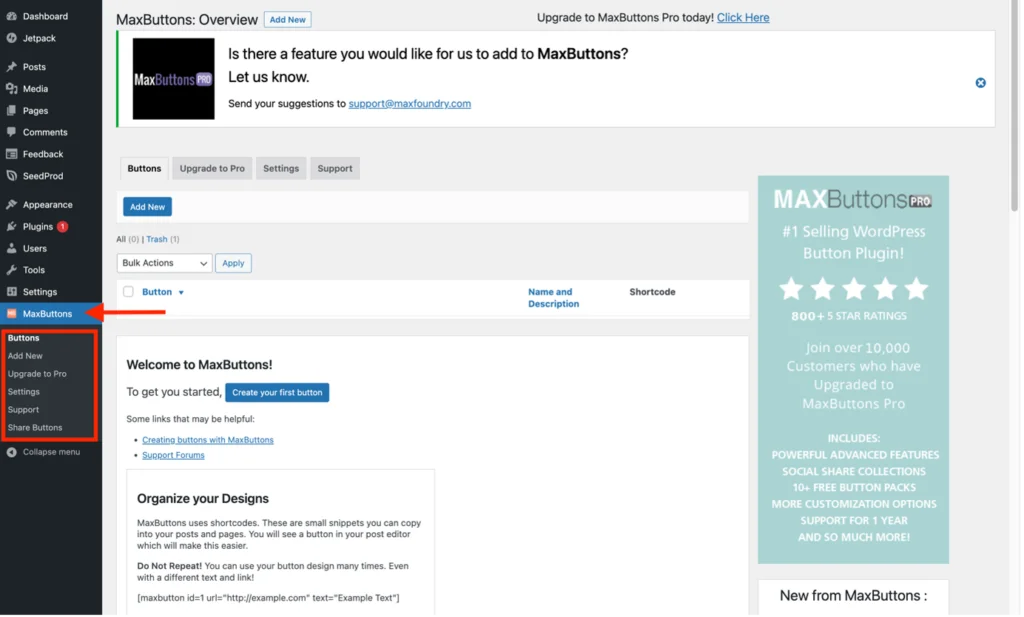
Task: Open Share Buttons submenu item
Action: point(35,428)
